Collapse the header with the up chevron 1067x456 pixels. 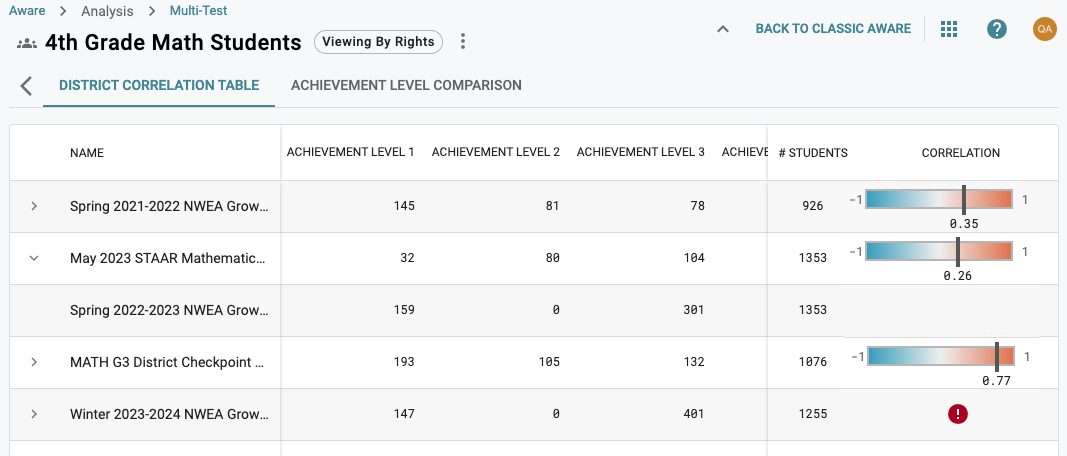click(723, 29)
